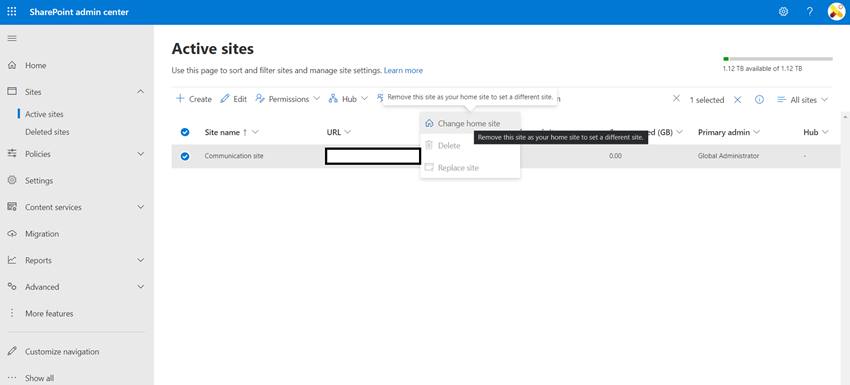Screen dimensions: 850x385
Task: Click the Policies sliders icon
Action: (x=12, y=154)
